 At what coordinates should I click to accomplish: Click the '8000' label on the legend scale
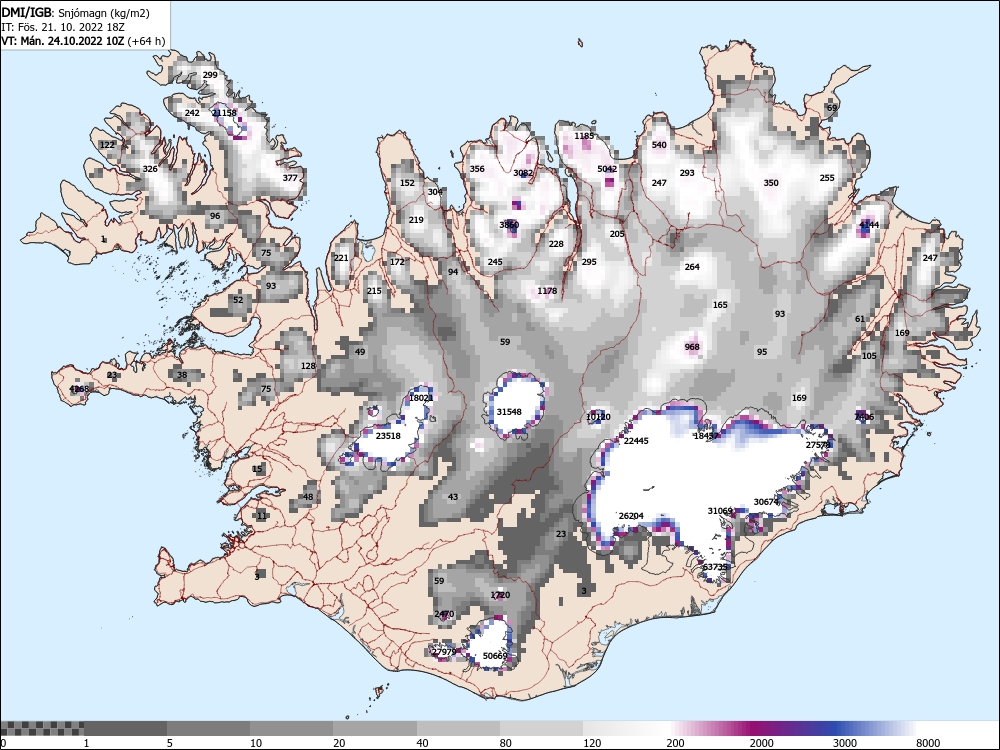pos(928,742)
